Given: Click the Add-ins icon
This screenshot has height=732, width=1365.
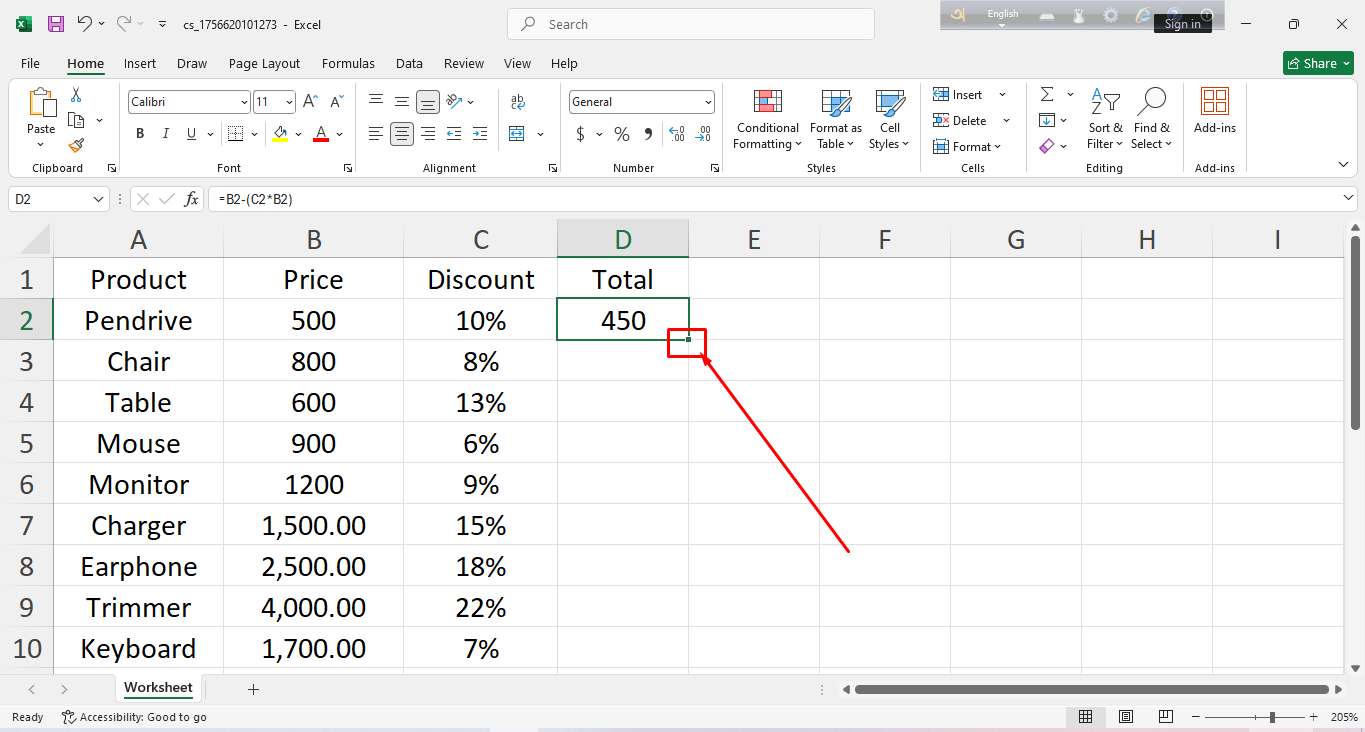Looking at the screenshot, I should 1214,110.
